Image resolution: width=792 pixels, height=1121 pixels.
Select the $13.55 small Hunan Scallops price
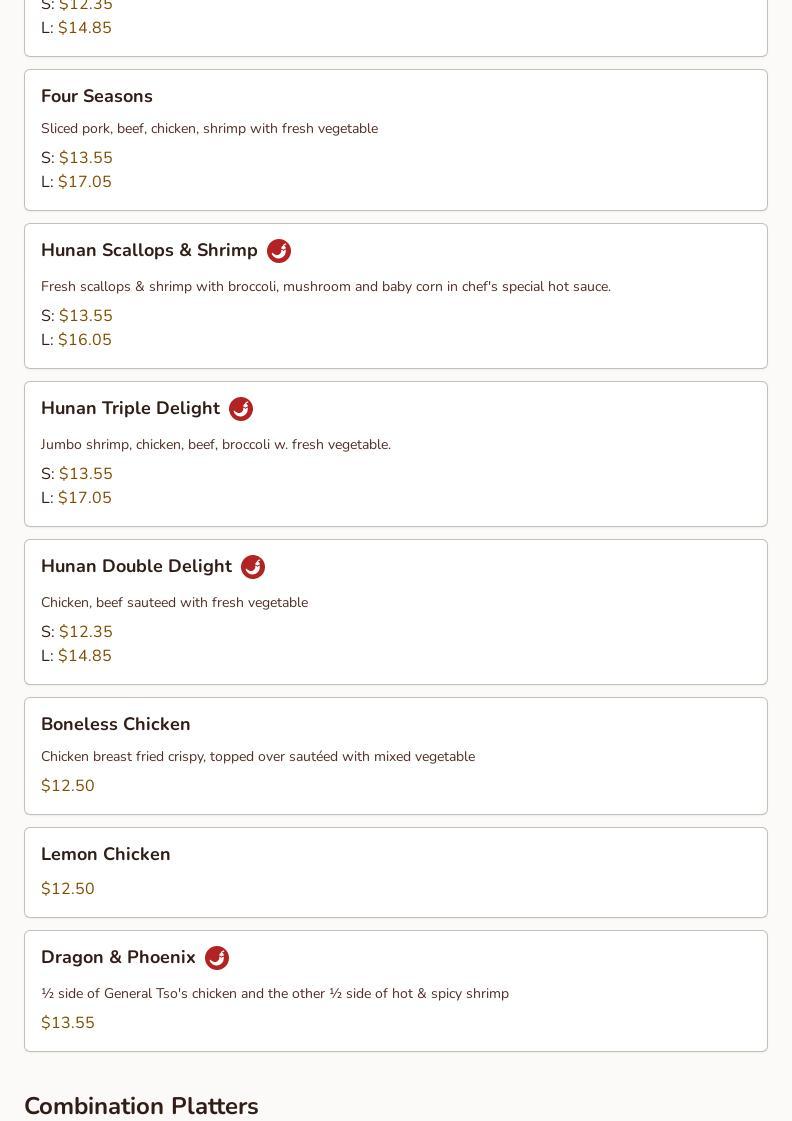click(x=86, y=315)
